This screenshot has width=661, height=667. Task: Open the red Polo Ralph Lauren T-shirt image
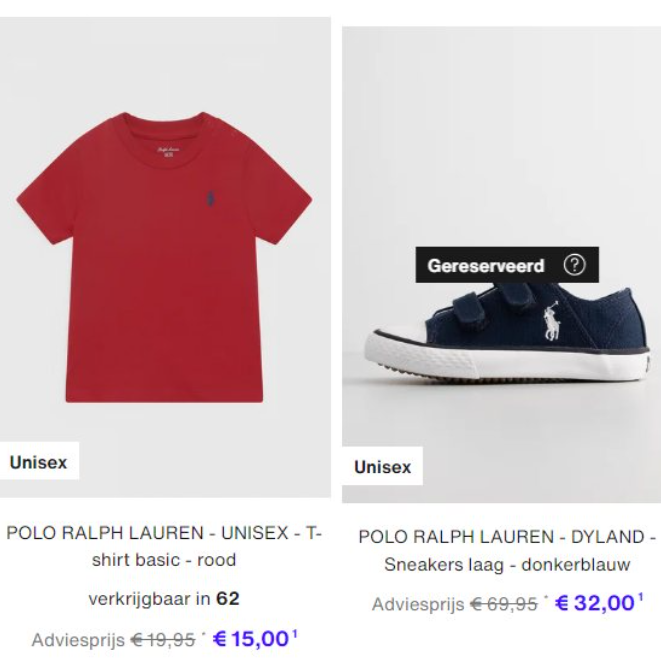tap(165, 257)
